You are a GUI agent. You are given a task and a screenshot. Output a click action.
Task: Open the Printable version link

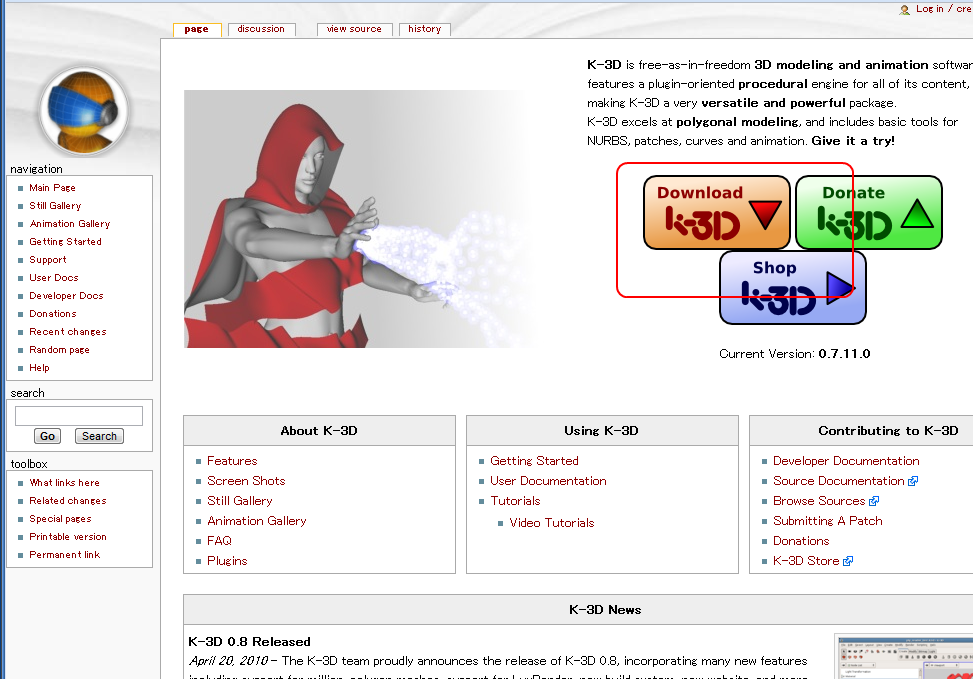(x=68, y=536)
